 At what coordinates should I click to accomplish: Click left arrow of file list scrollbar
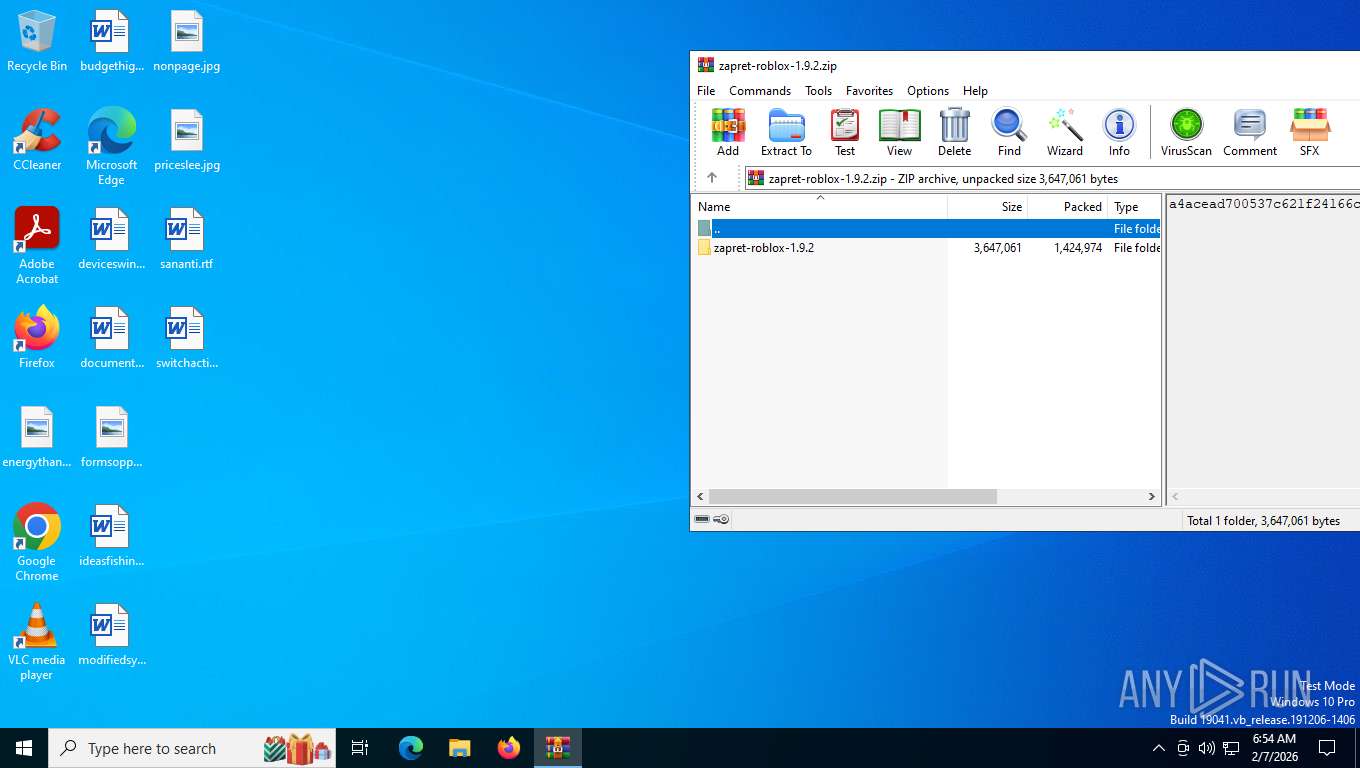[x=700, y=496]
